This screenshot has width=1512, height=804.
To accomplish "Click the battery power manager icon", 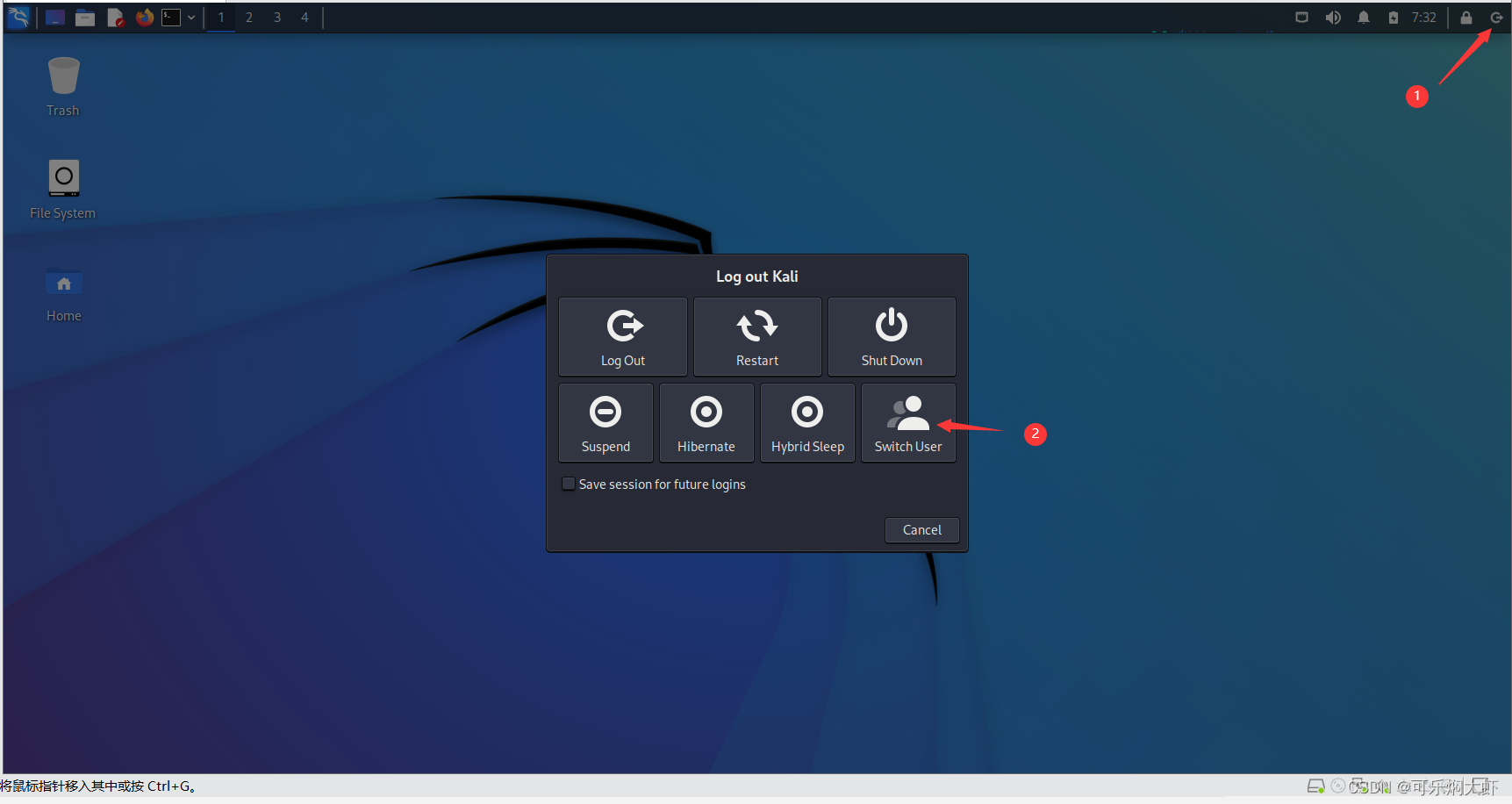I will [1394, 18].
